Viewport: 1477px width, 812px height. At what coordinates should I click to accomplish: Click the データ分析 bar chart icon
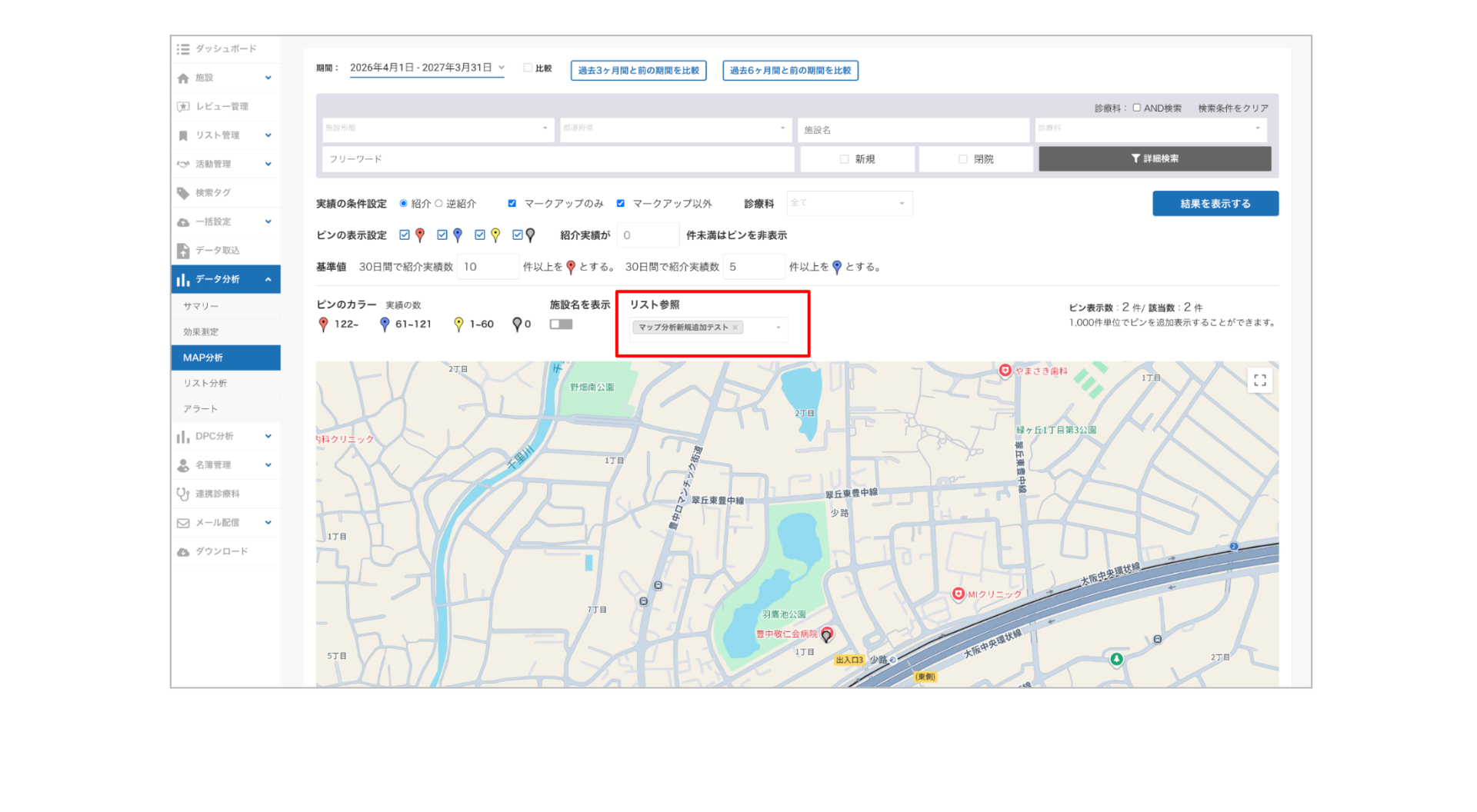coord(182,280)
